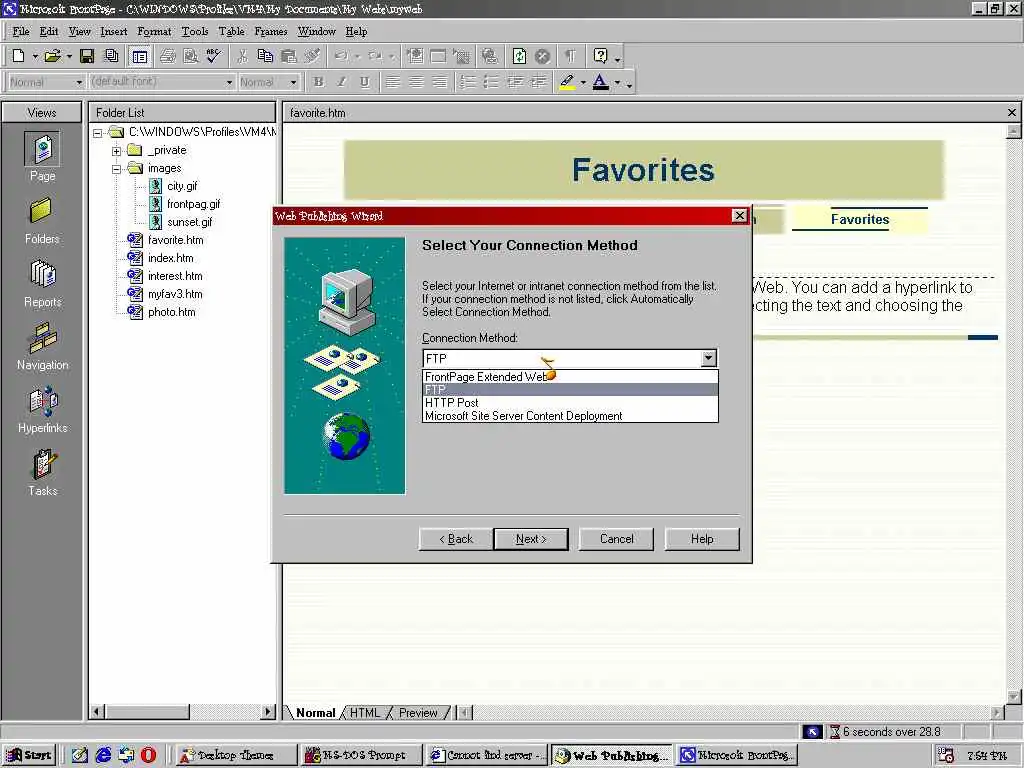This screenshot has height=768, width=1024.
Task: Click the Hyperlink globe icon
Action: 489,56
